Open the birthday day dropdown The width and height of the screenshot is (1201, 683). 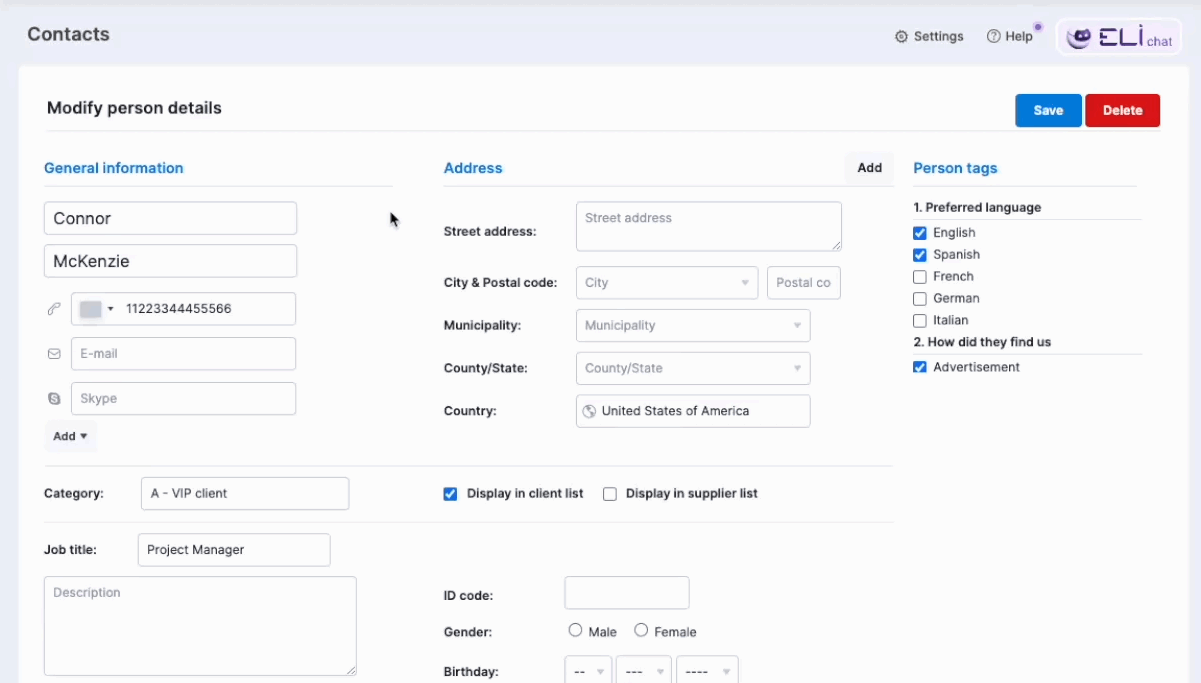click(588, 672)
